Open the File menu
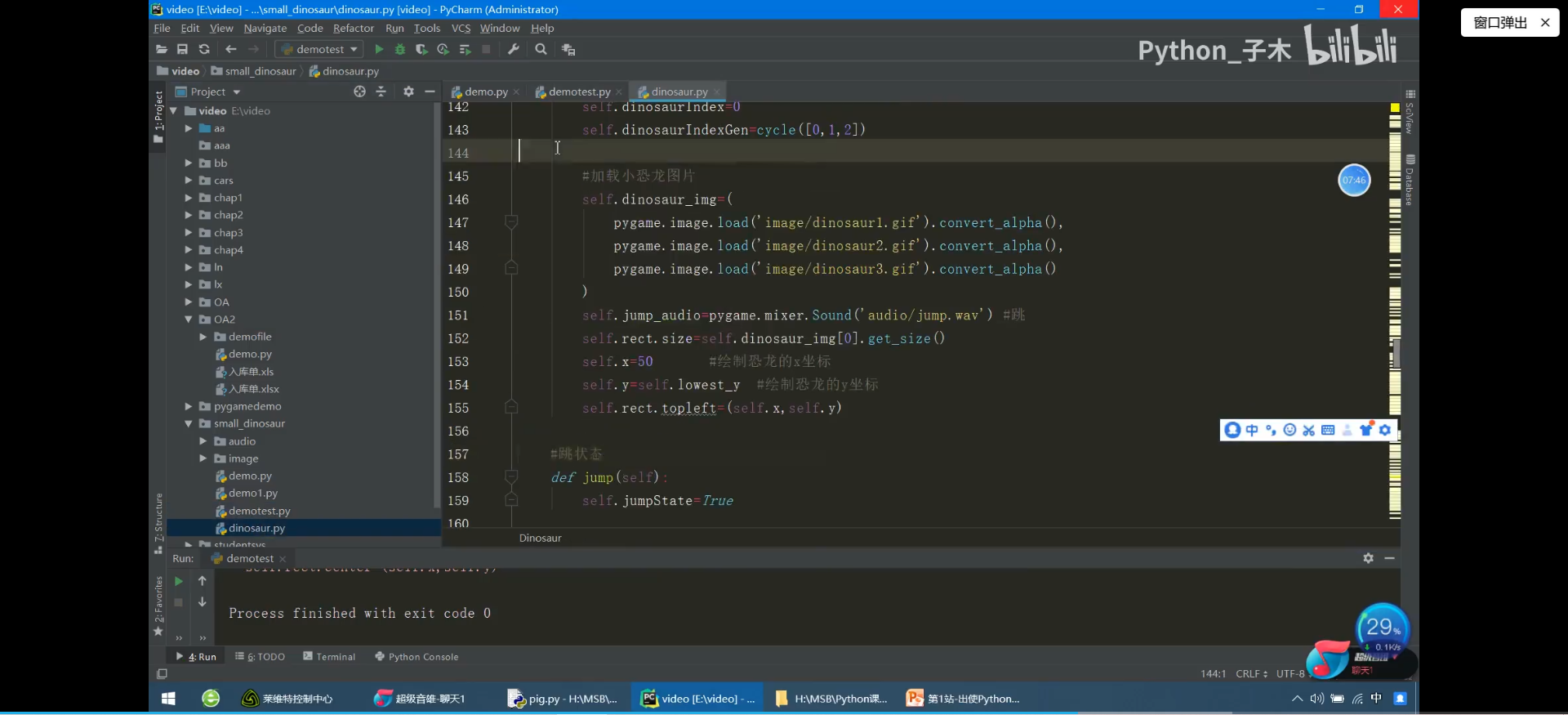This screenshot has height=715, width=1568. pyautogui.click(x=162, y=28)
